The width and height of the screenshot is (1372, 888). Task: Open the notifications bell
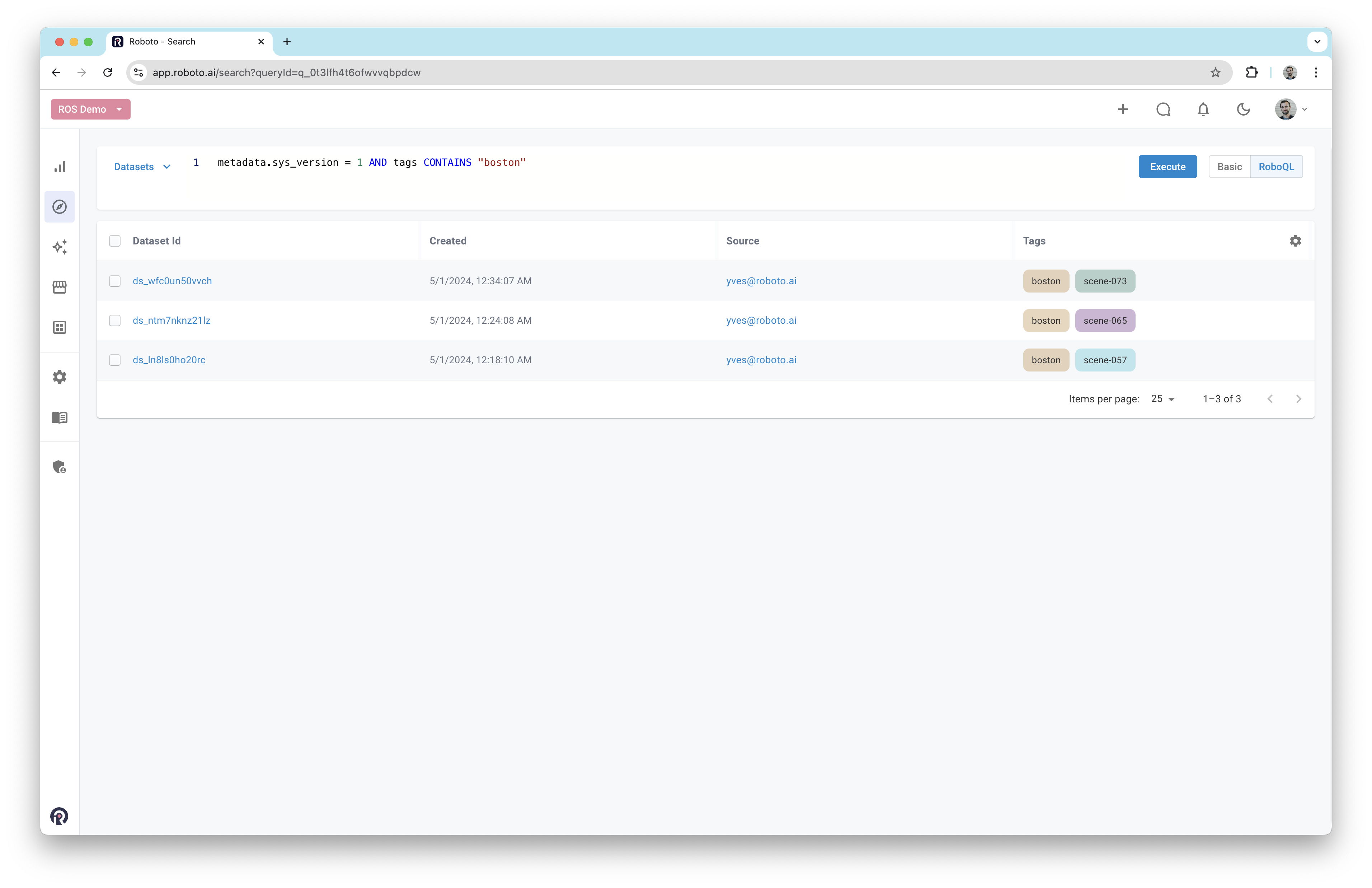click(1203, 109)
